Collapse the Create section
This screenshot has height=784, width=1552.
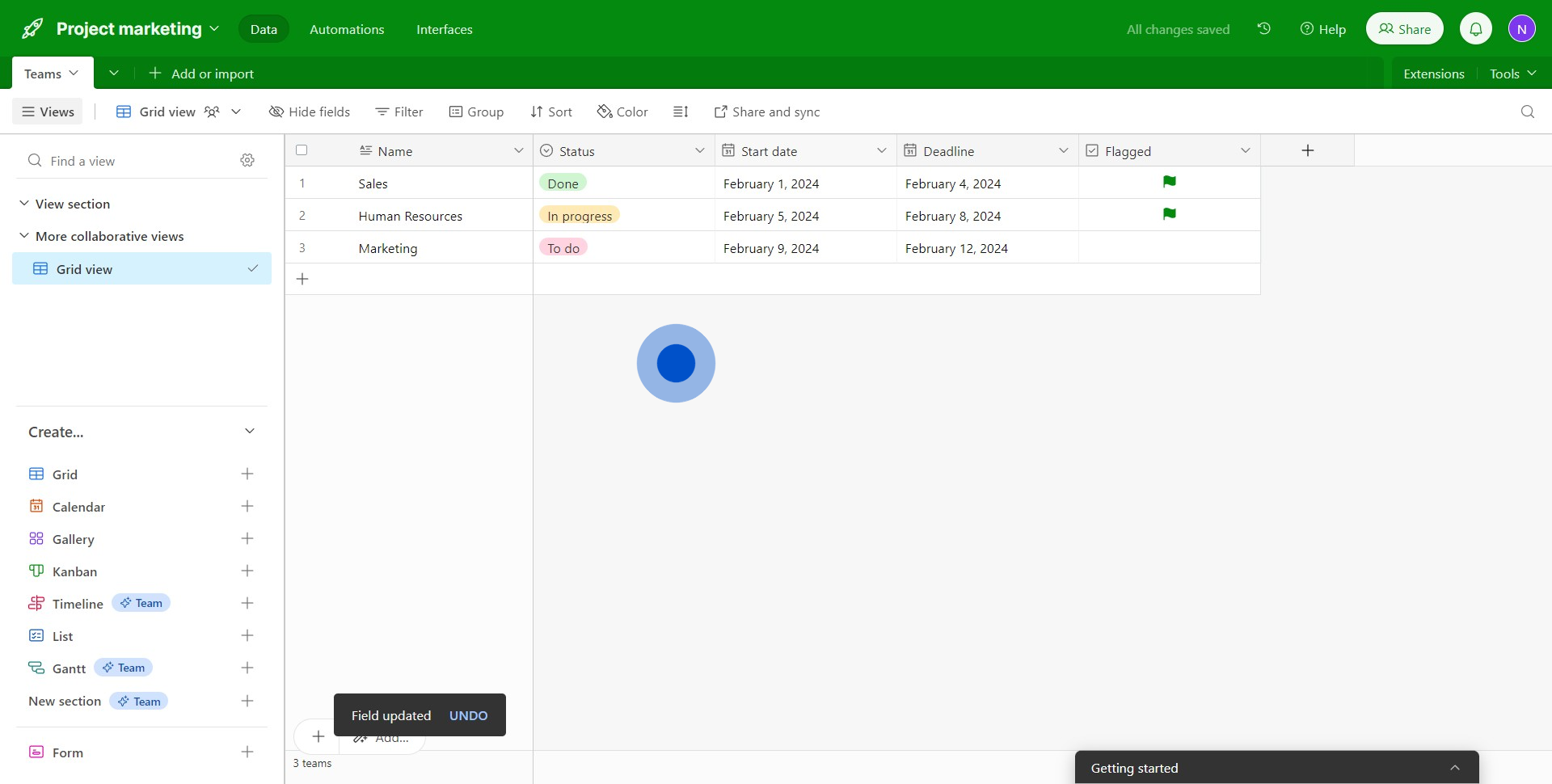(250, 431)
